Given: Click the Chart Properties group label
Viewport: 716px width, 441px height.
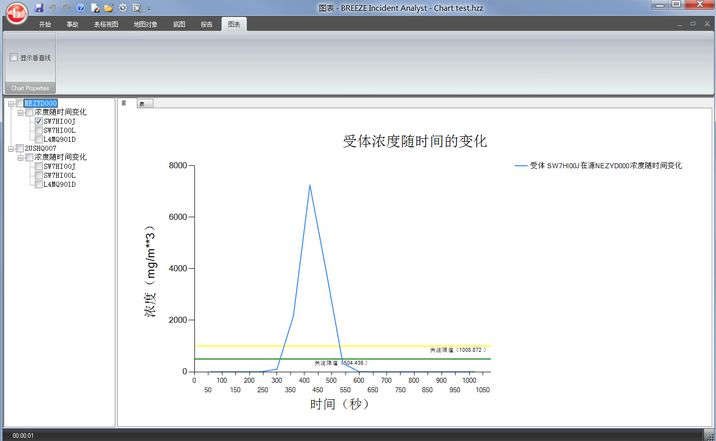Looking at the screenshot, I should pyautogui.click(x=30, y=88).
